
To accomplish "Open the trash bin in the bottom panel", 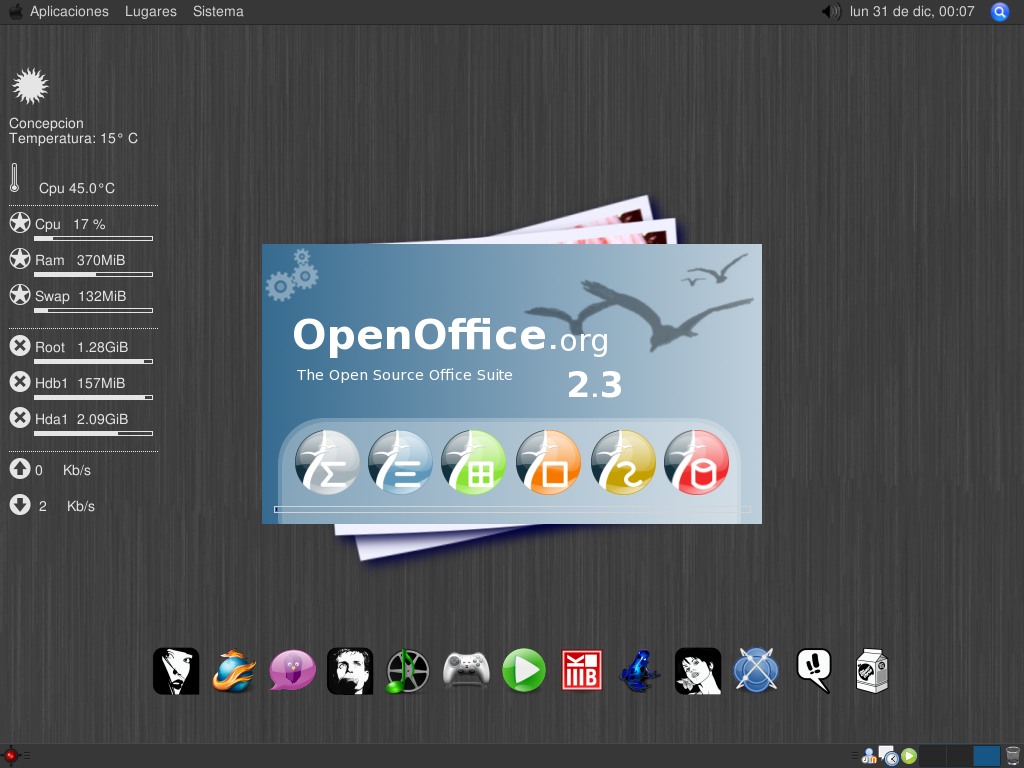I will coord(1012,756).
